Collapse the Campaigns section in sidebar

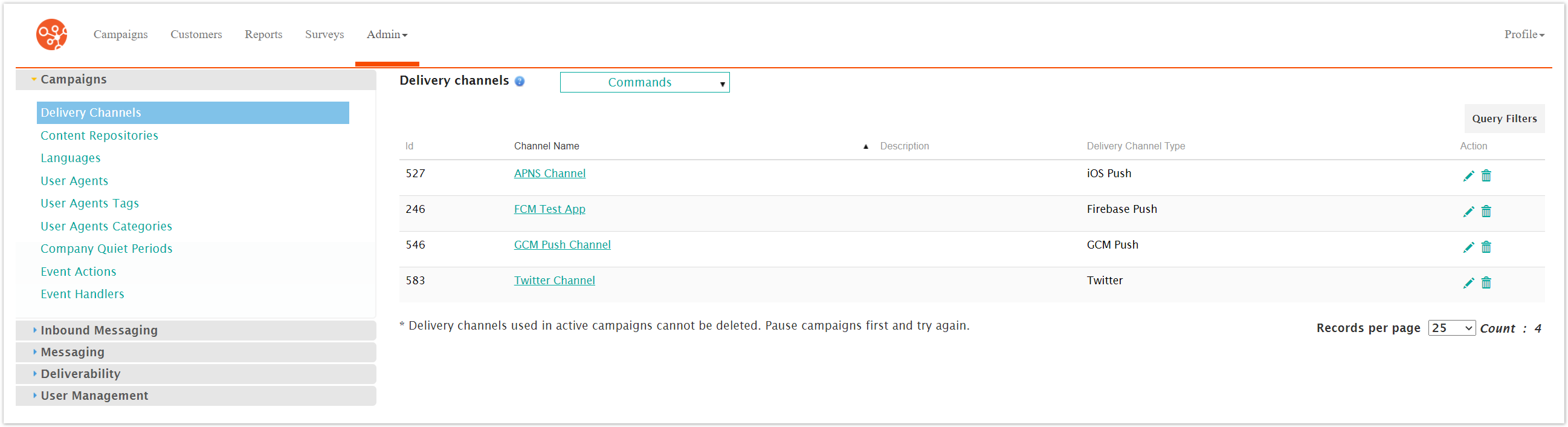pyautogui.click(x=73, y=79)
